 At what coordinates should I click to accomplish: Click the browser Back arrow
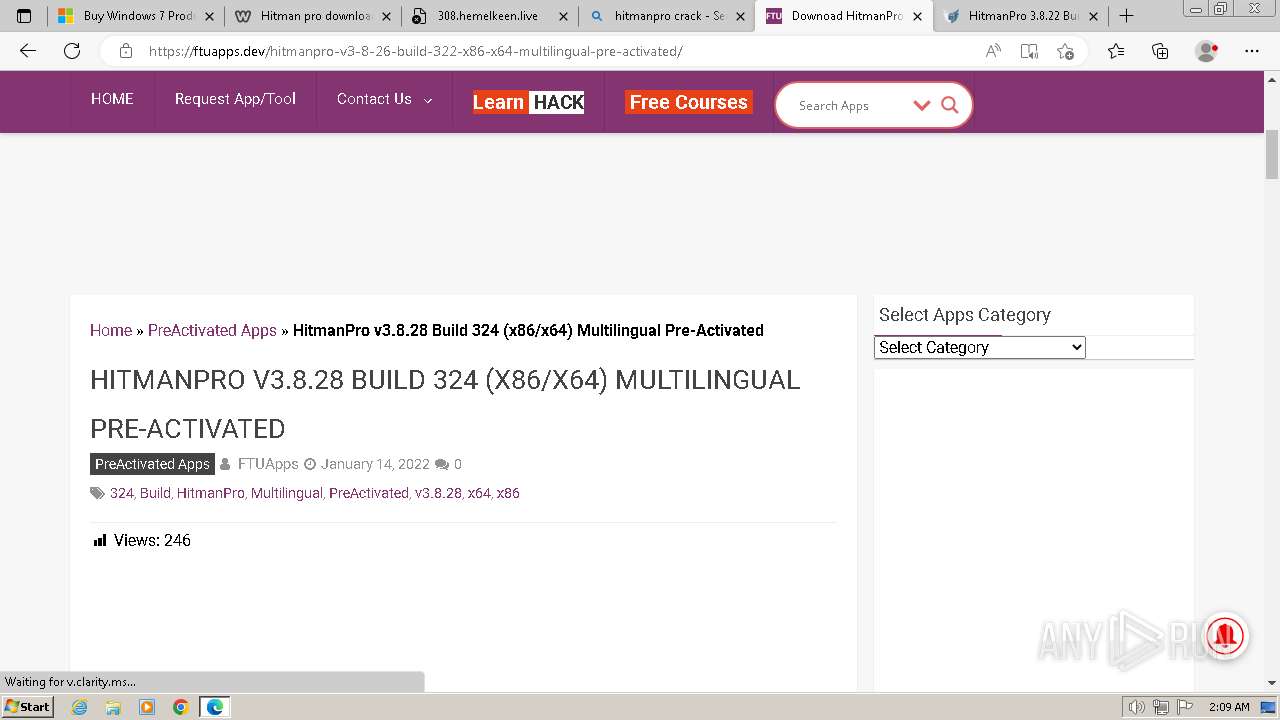[x=28, y=51]
